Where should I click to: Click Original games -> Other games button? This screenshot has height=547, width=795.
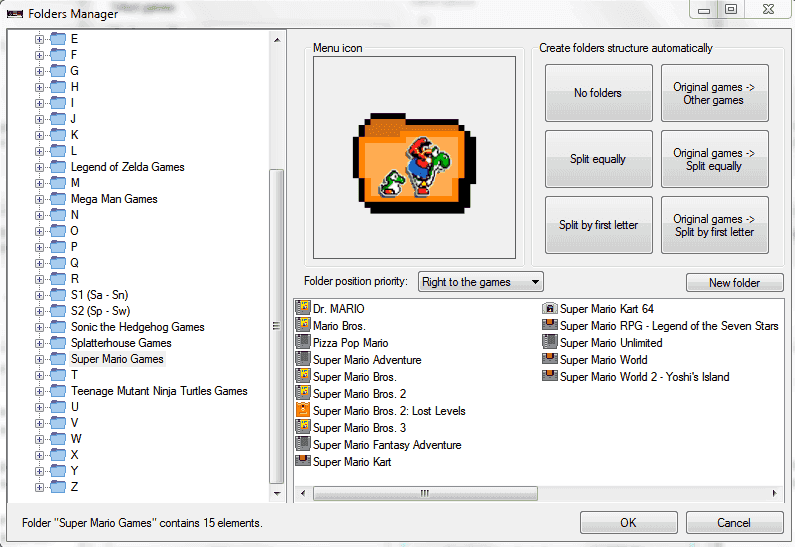[x=714, y=93]
